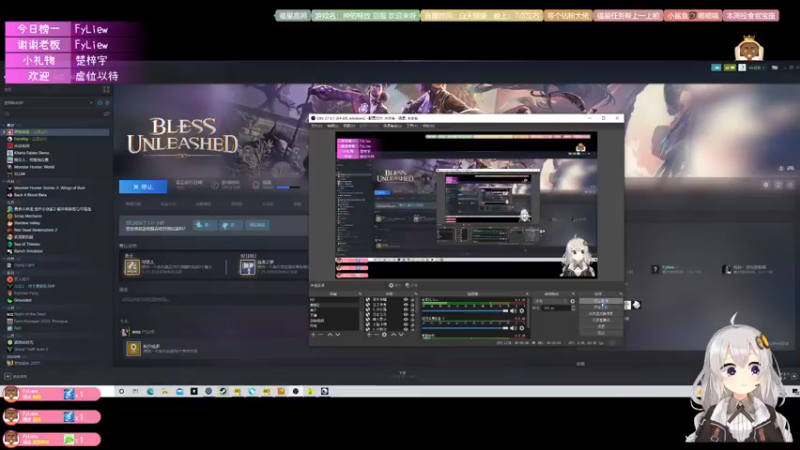The image size is (800, 450).
Task: Open settings gear of the second mixer channel
Action: [x=521, y=328]
